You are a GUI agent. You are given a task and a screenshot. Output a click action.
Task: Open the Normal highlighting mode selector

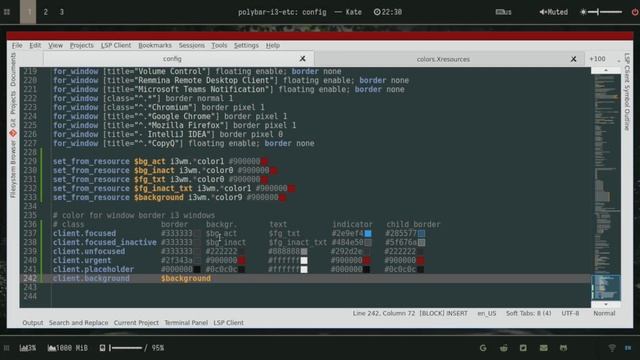(604, 313)
